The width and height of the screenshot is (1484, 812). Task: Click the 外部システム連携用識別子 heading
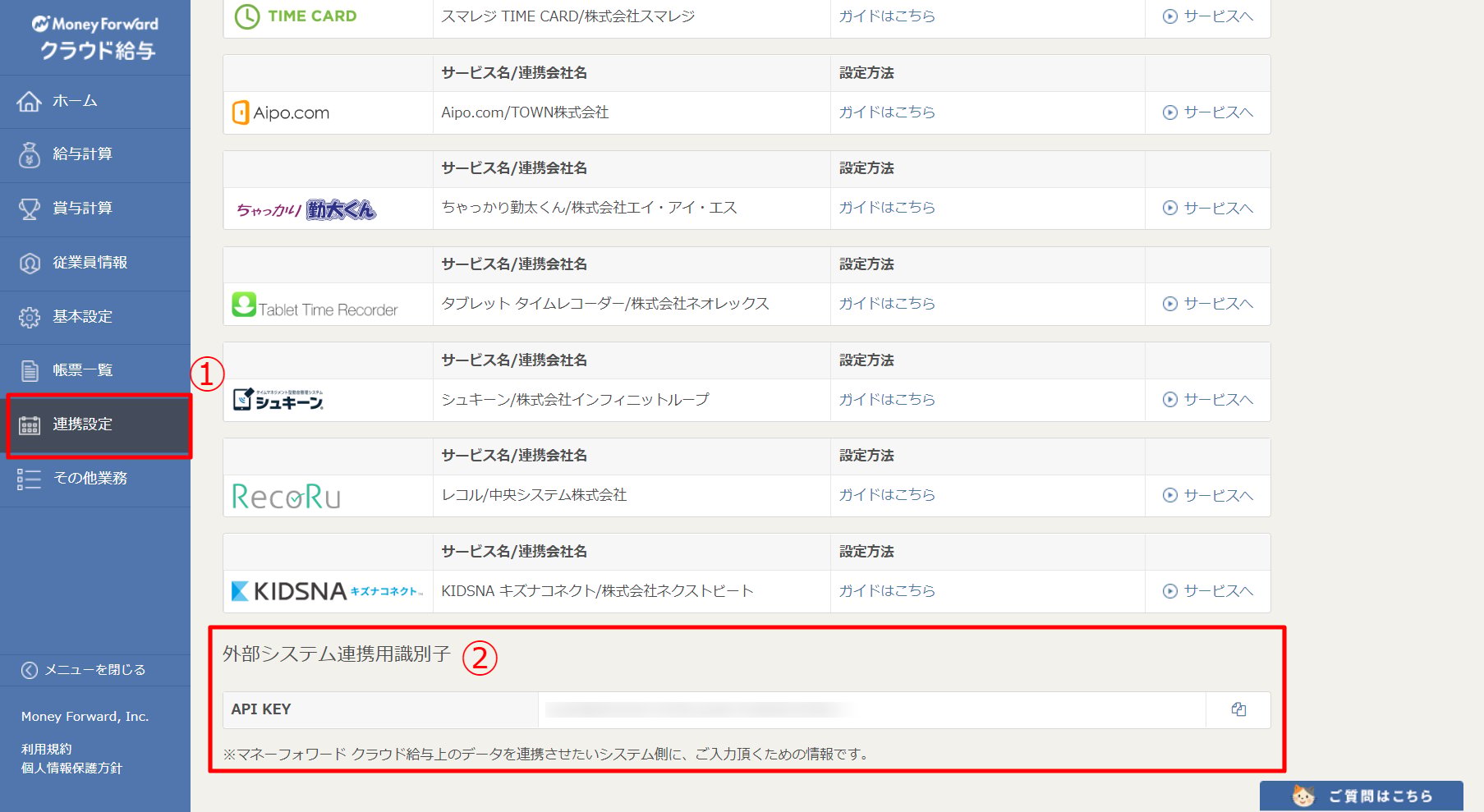(337, 654)
